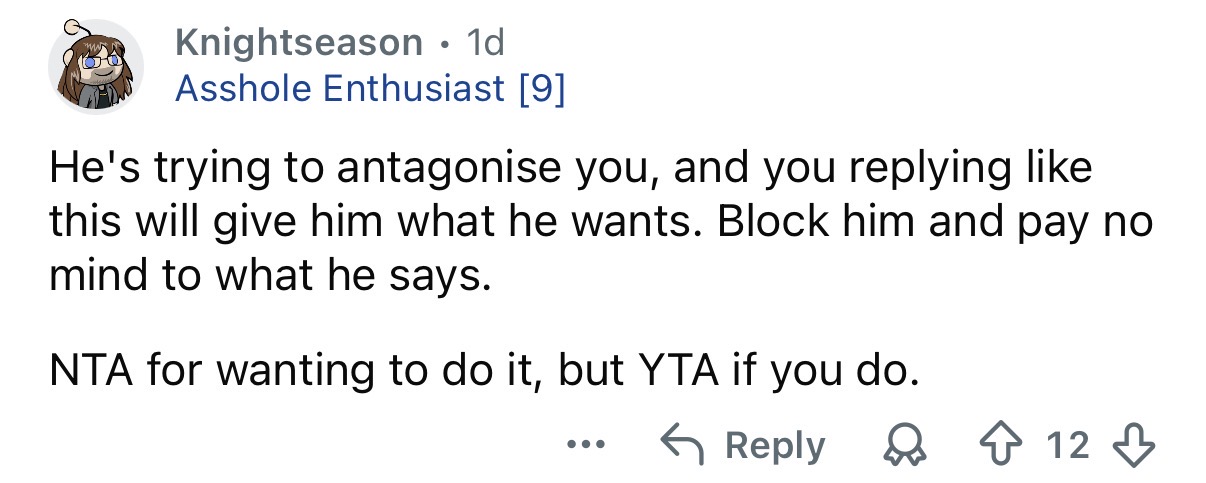Click the phrase "mind to what he says"
Screen dimensions: 1206x483
point(270,272)
